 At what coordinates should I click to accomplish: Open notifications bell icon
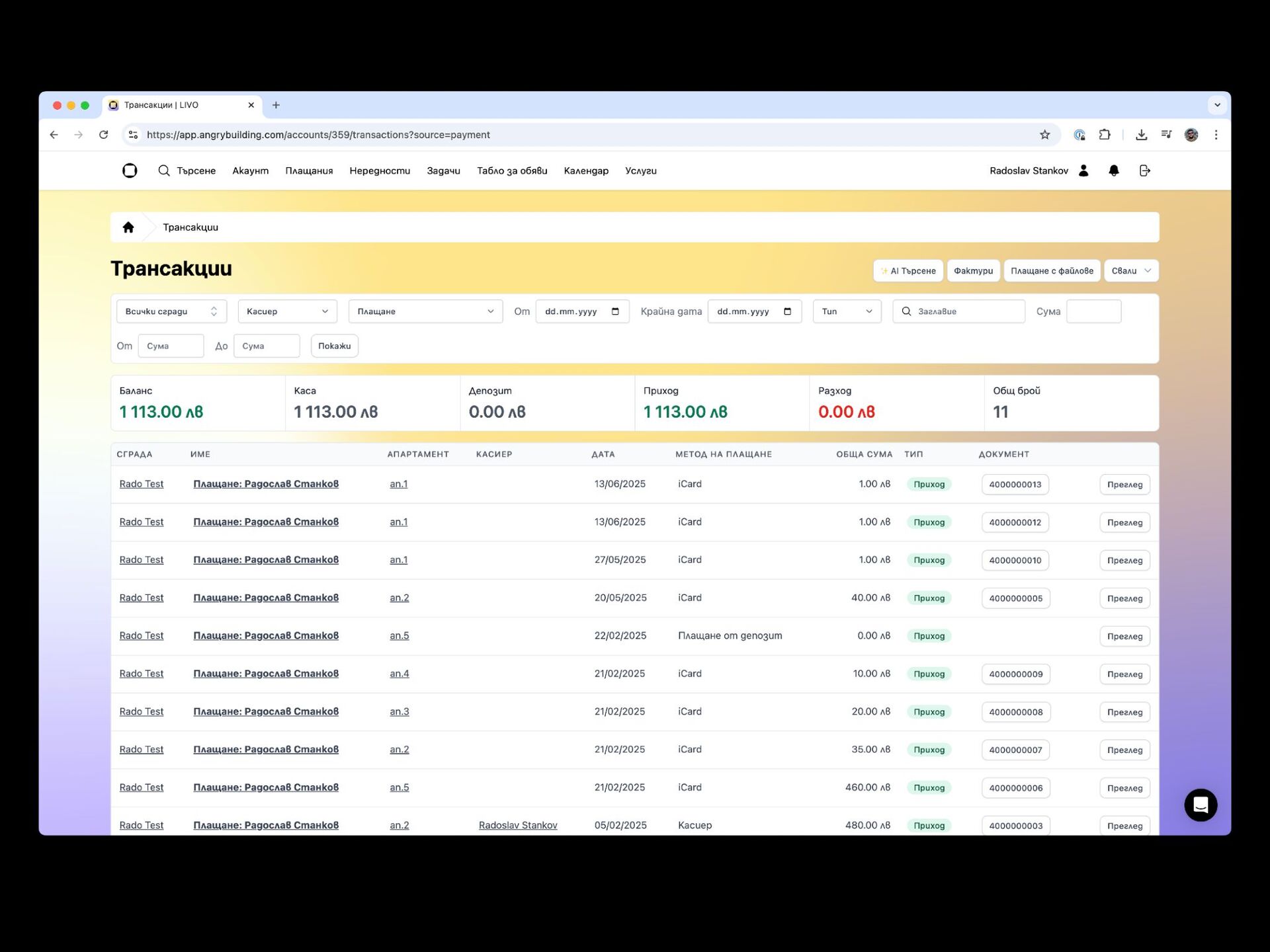pyautogui.click(x=1114, y=171)
